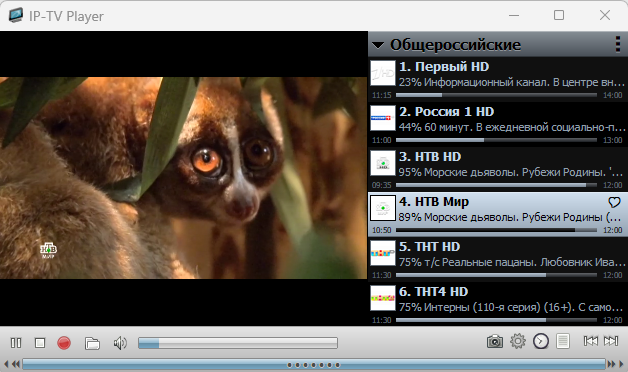
Task: Pause the playback
Action: [16, 343]
